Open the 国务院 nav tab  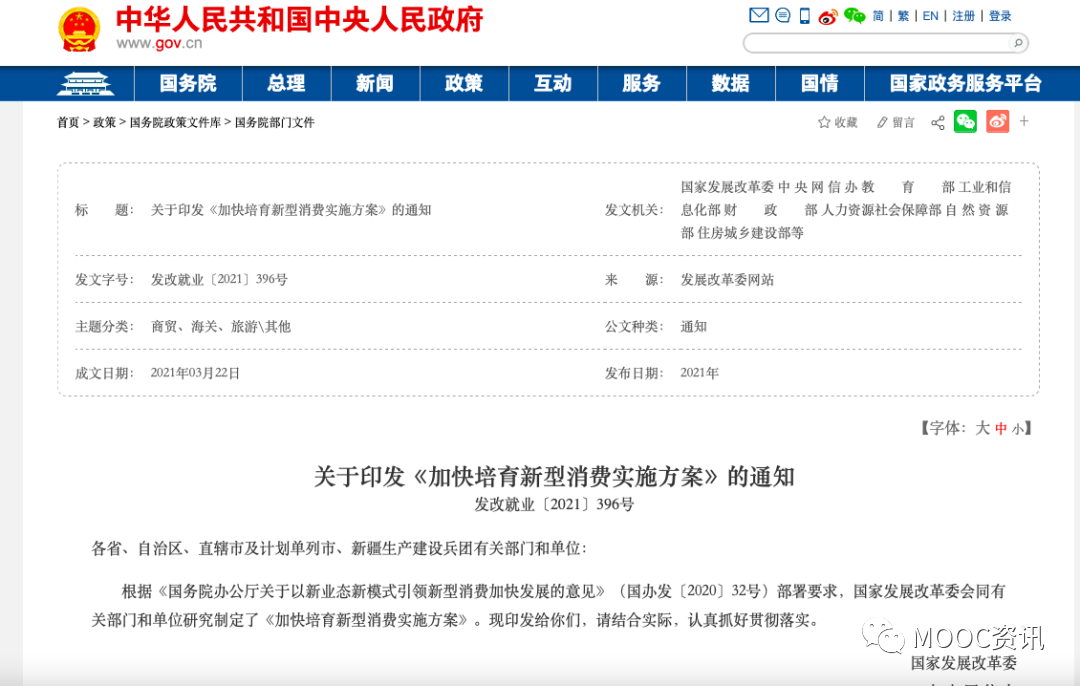[x=188, y=83]
